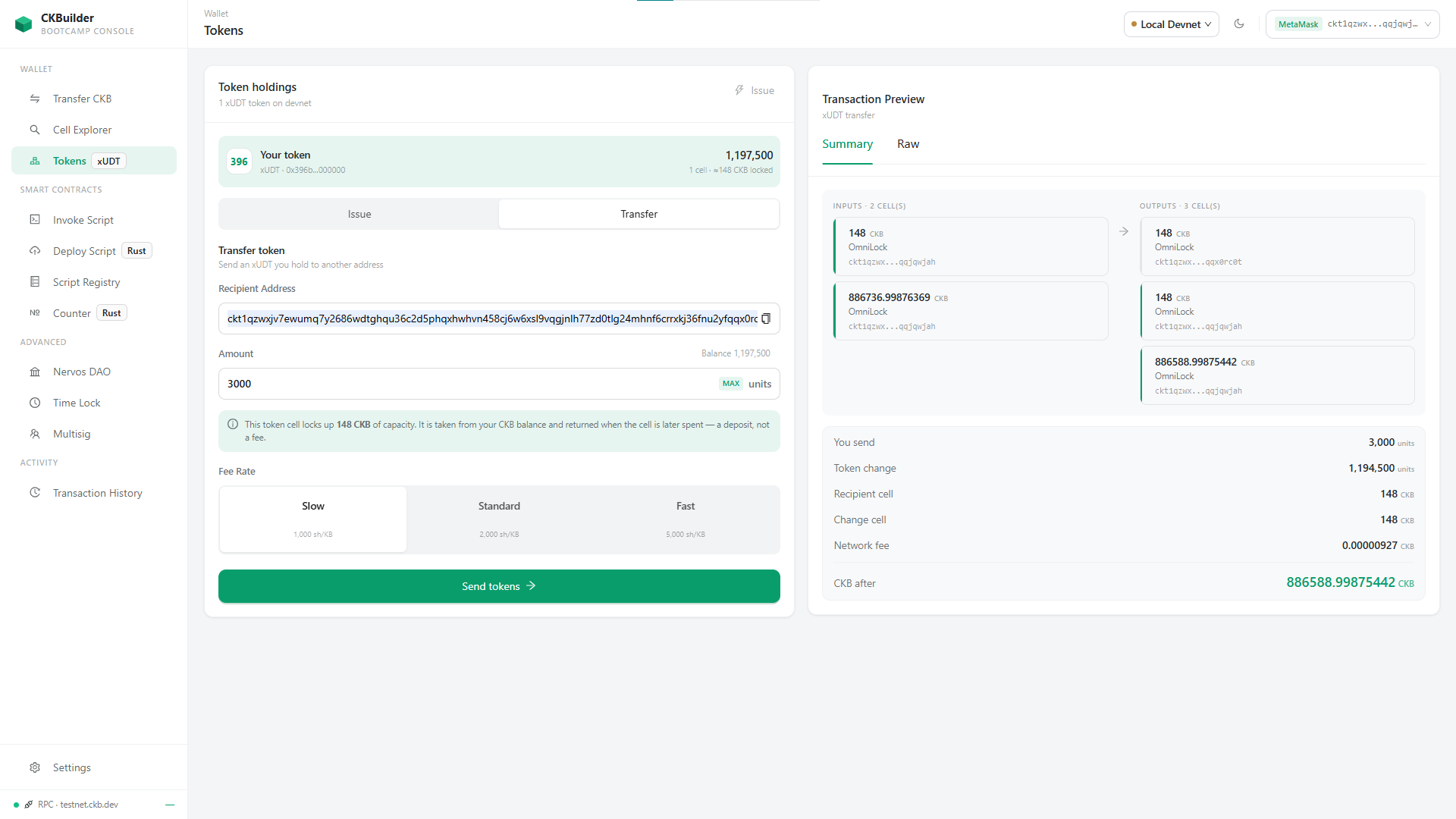
Task: Select the Slow fee rate option
Action: point(313,519)
